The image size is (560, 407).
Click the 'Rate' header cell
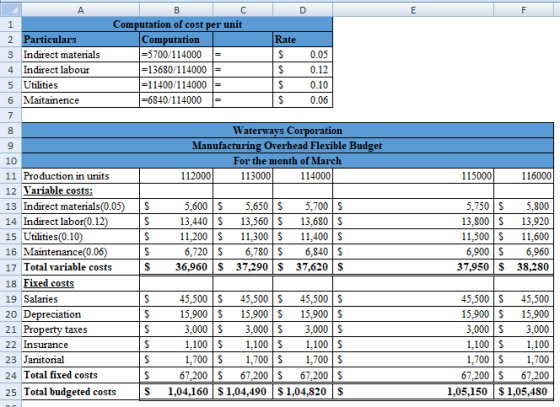(302, 39)
